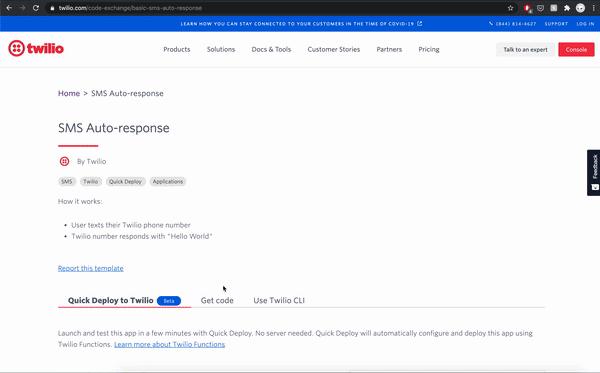This screenshot has width=600, height=373.
Task: Switch to Quick Deploy to Twilio tab
Action: click(x=124, y=300)
